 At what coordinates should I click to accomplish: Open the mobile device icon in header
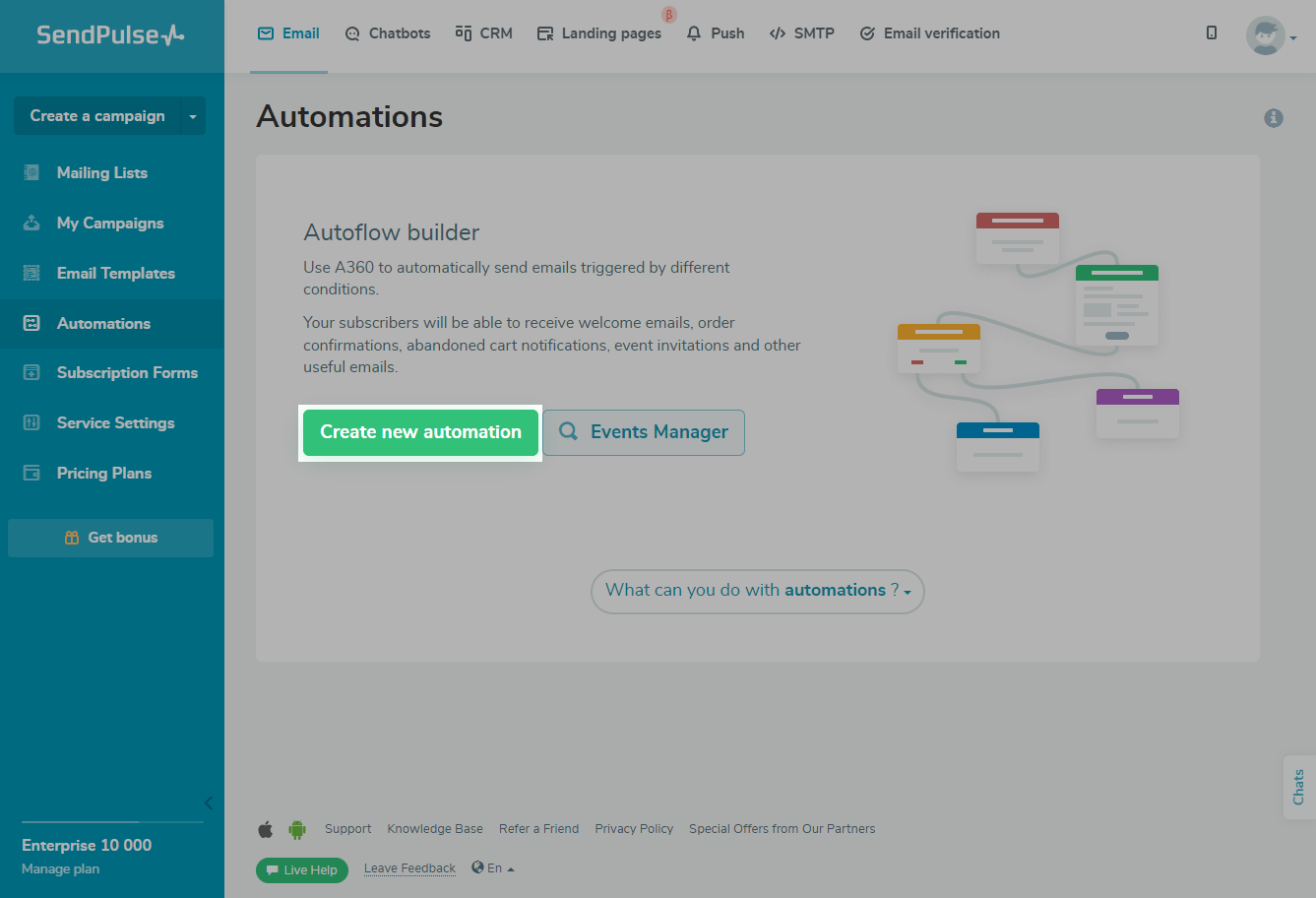point(1212,32)
